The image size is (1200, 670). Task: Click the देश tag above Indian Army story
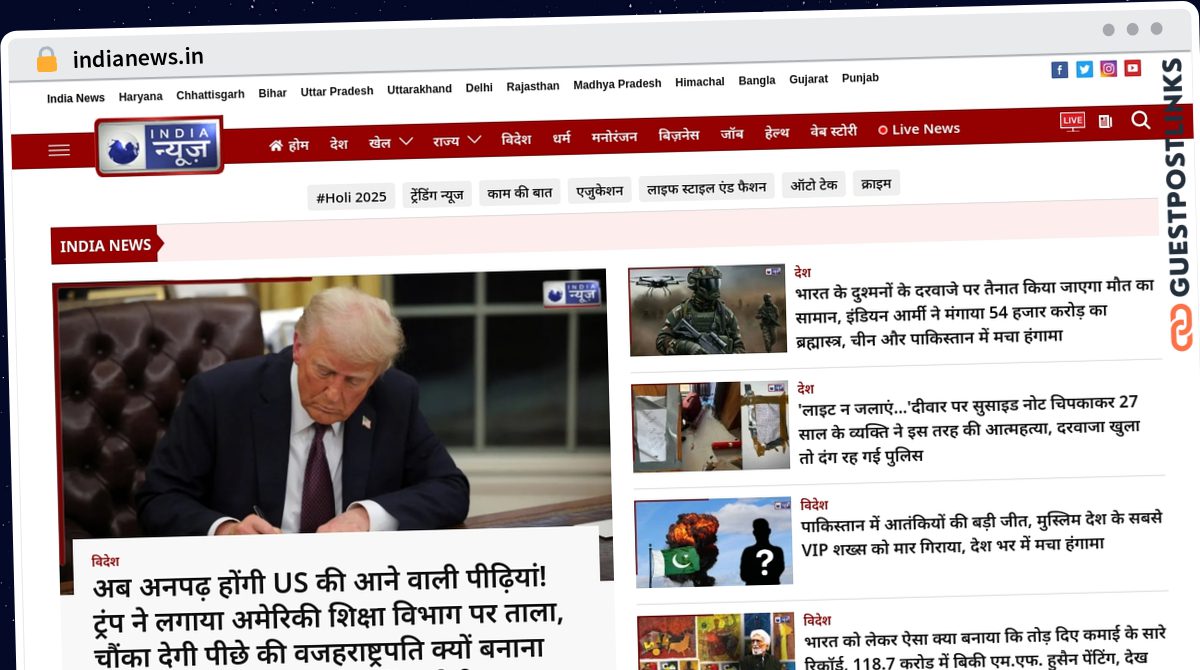click(x=803, y=272)
